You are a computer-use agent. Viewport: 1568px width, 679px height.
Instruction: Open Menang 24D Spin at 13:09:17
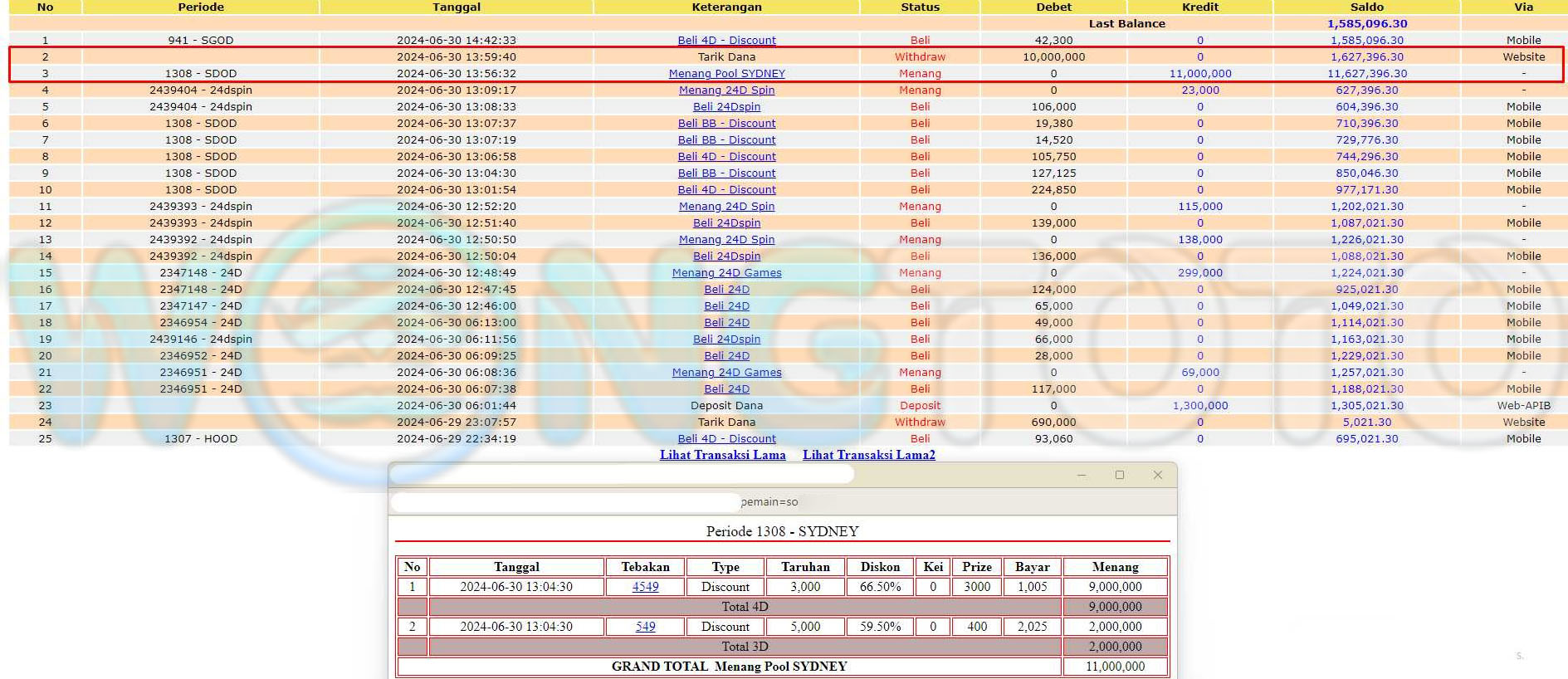[x=726, y=90]
